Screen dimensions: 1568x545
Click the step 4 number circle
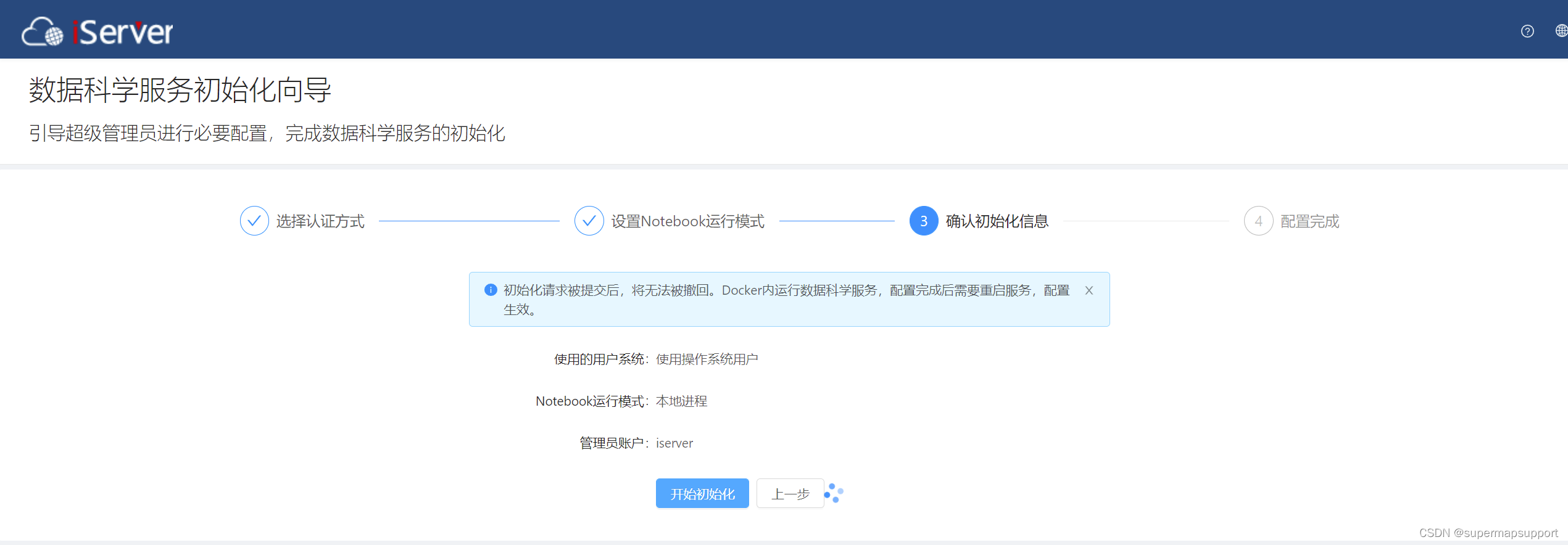point(1259,221)
